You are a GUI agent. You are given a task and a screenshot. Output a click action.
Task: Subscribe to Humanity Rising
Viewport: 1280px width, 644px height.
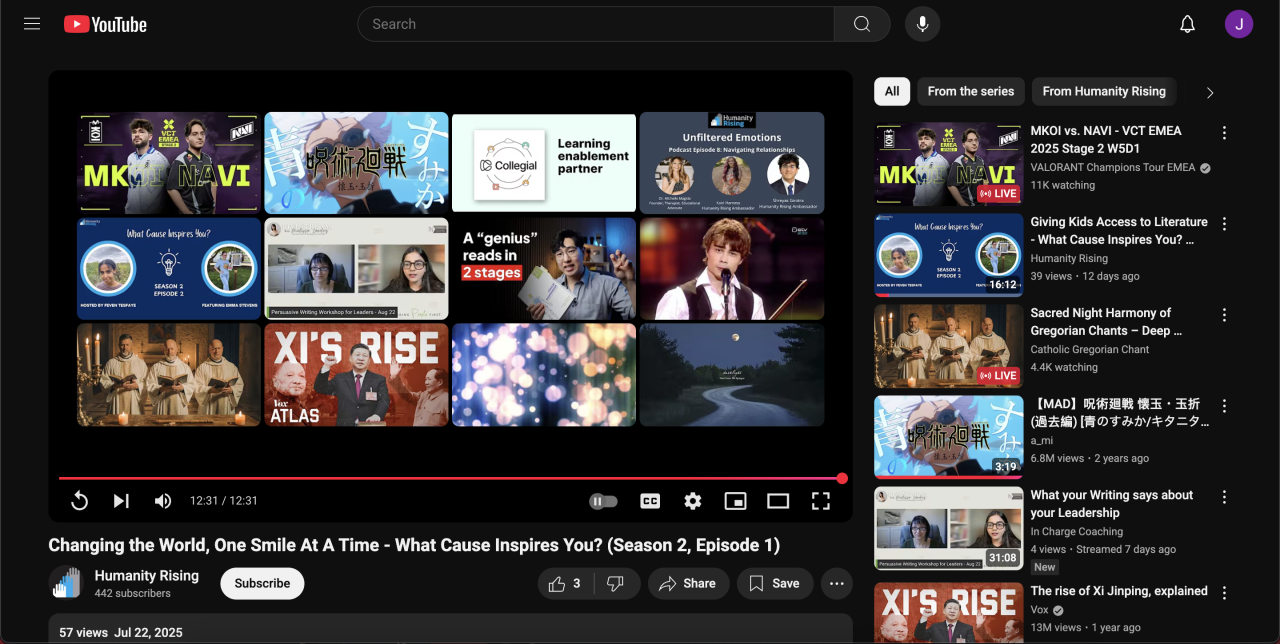coord(262,583)
